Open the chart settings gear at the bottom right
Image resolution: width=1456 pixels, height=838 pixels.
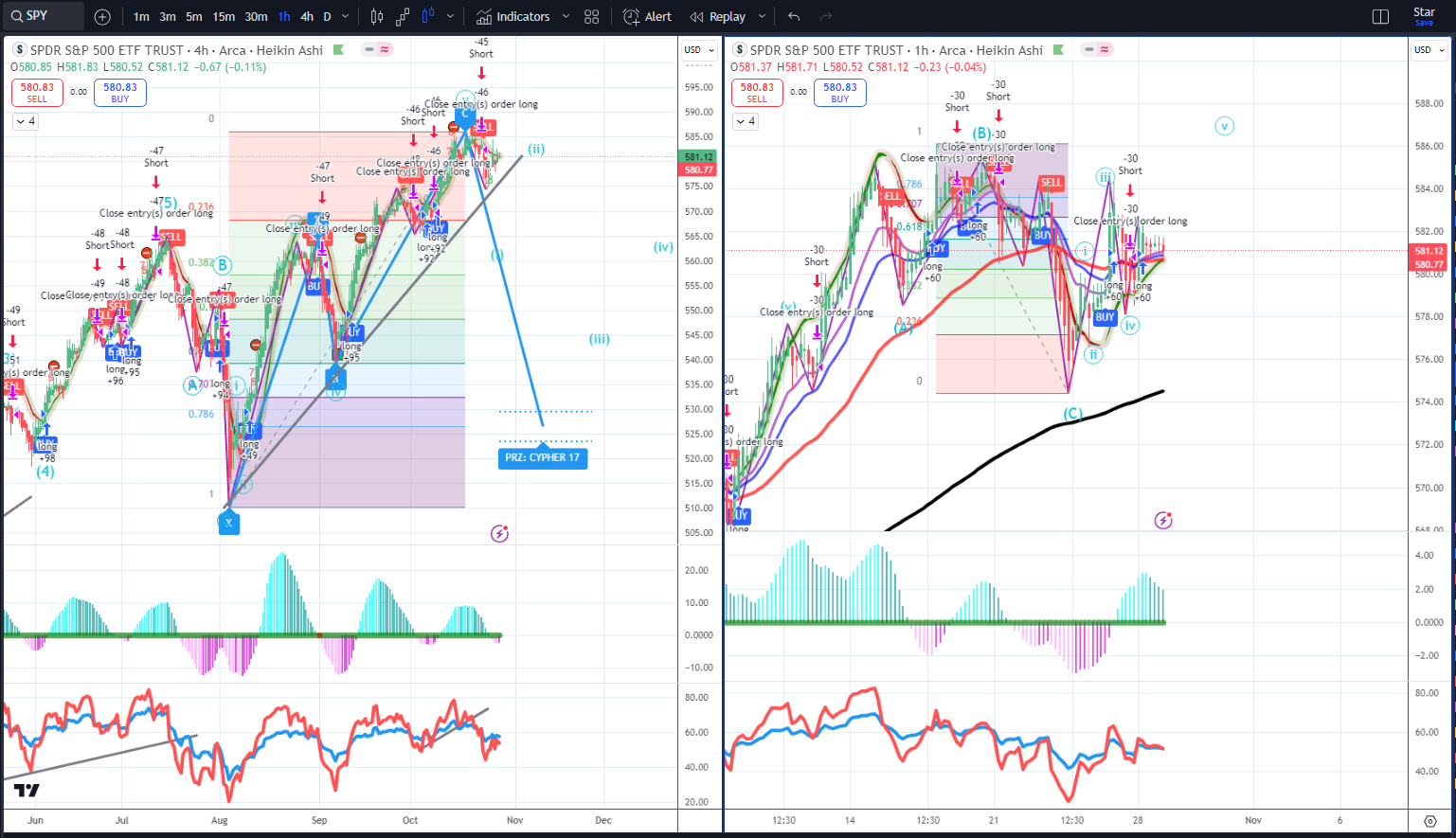coord(1429,821)
